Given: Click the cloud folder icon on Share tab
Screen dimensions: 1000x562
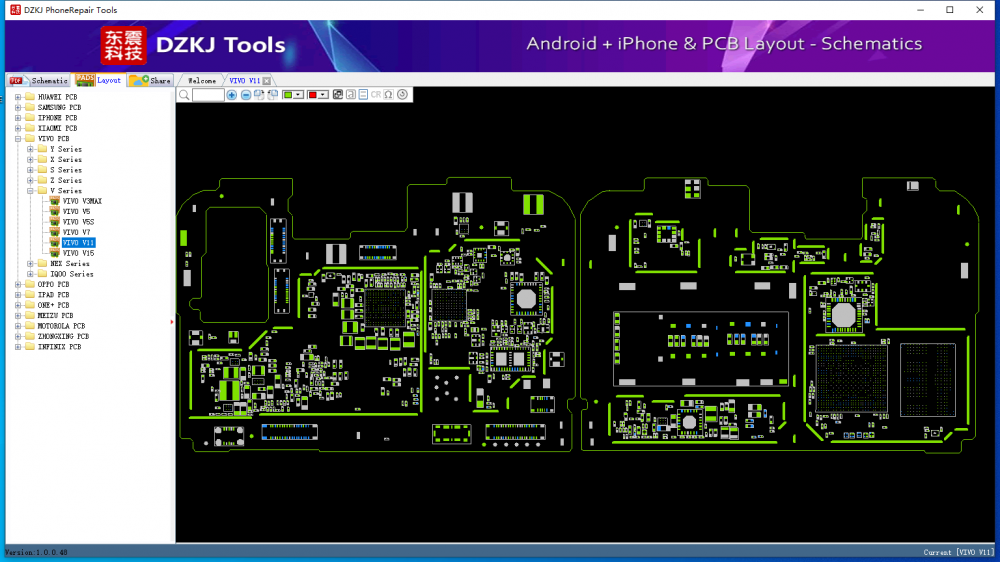Looking at the screenshot, I should [x=139, y=80].
